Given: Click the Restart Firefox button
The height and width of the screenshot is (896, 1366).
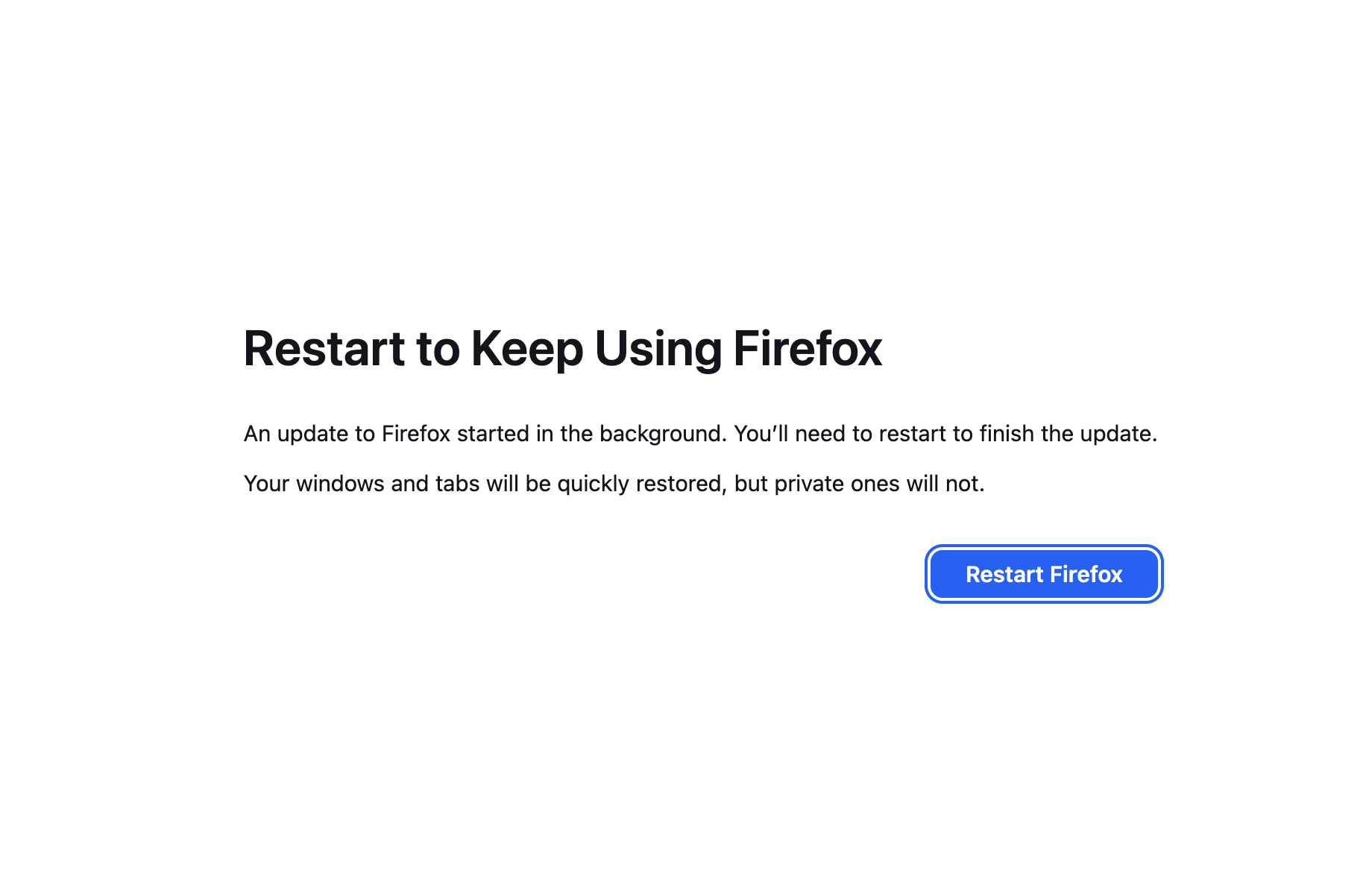Looking at the screenshot, I should (1043, 574).
